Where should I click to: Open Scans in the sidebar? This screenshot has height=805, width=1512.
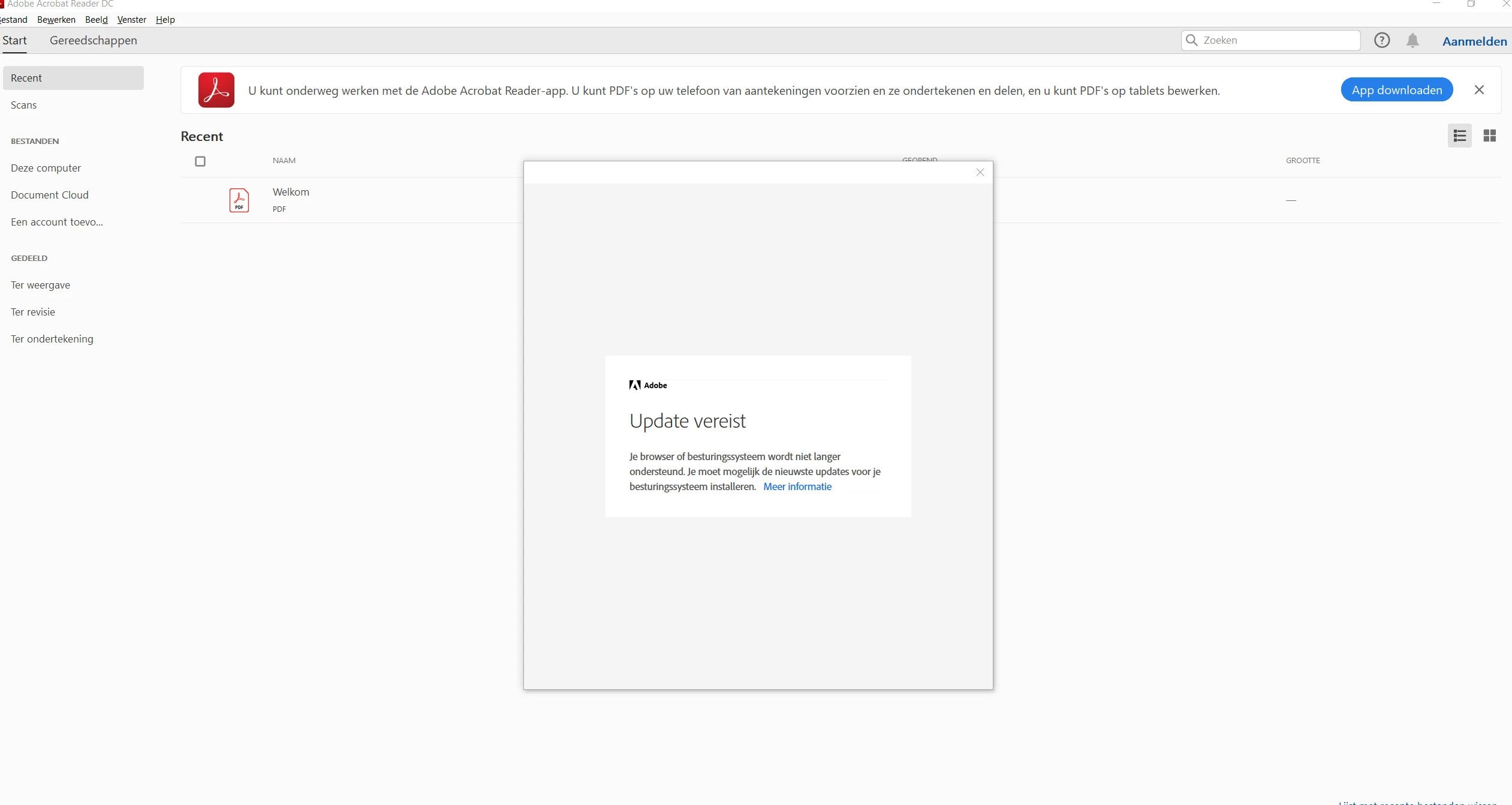(x=24, y=105)
